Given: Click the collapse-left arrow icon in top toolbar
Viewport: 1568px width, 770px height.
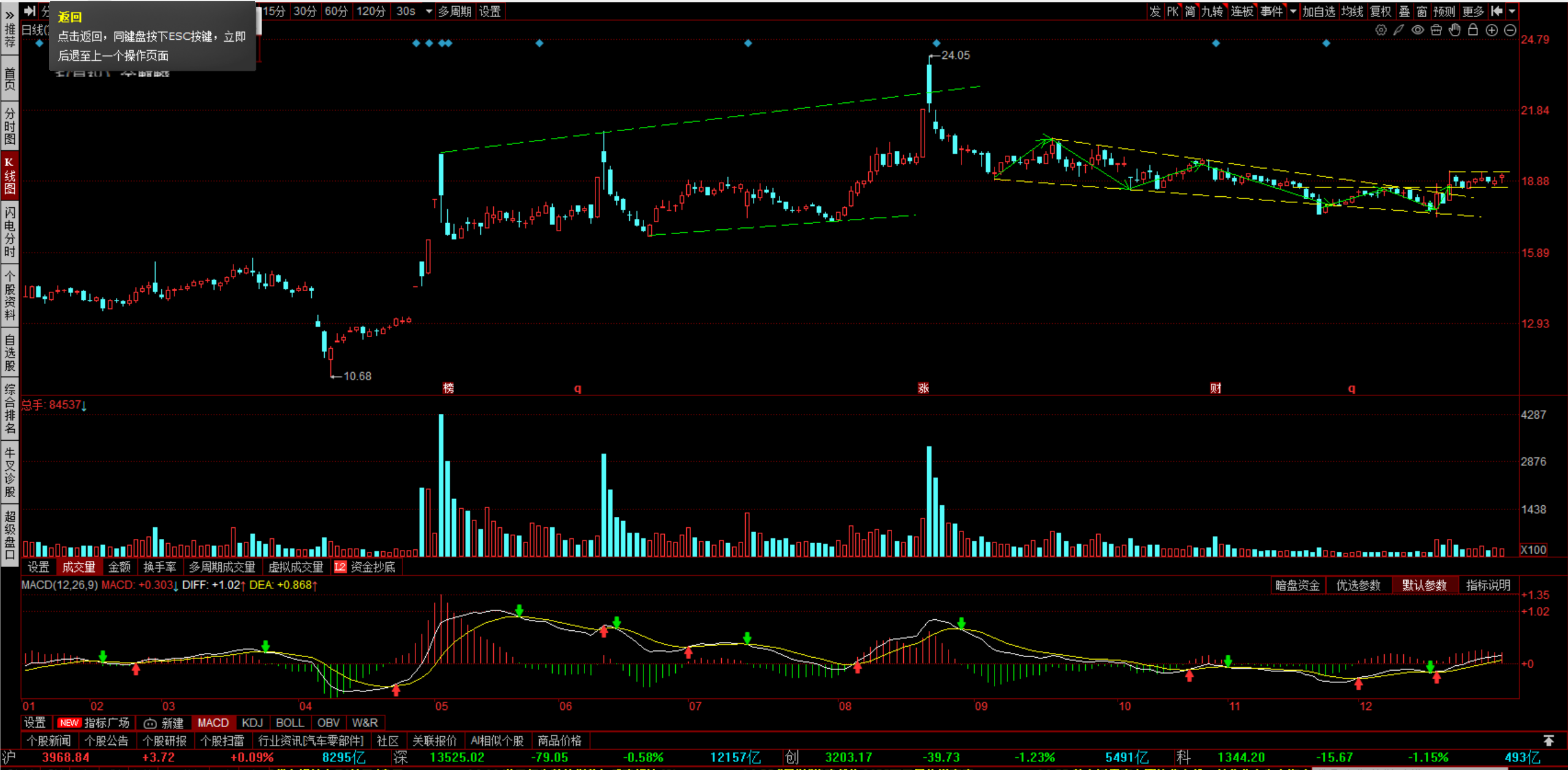Looking at the screenshot, I should tap(1496, 11).
